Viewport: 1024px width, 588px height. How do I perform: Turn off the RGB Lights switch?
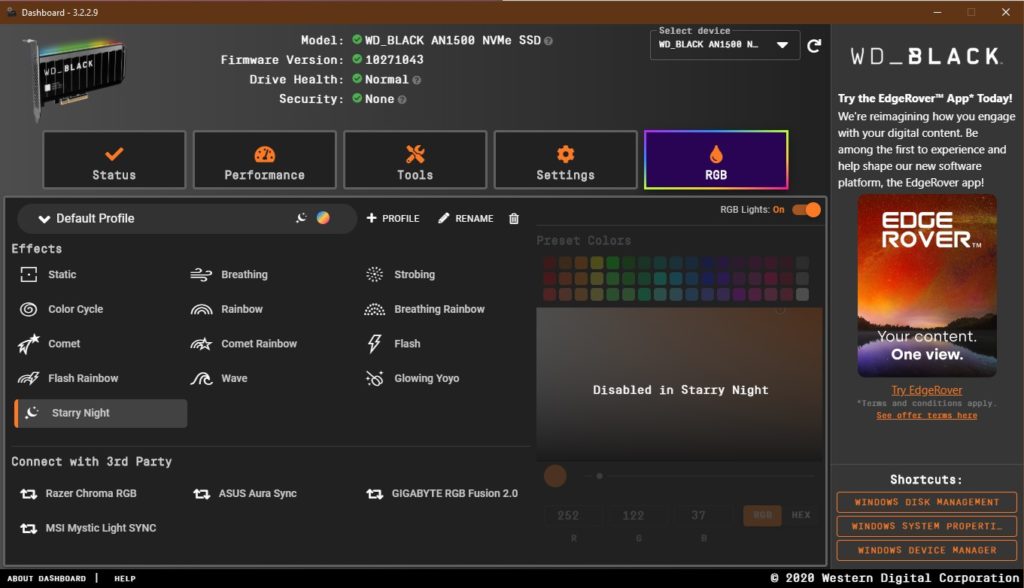tap(807, 210)
